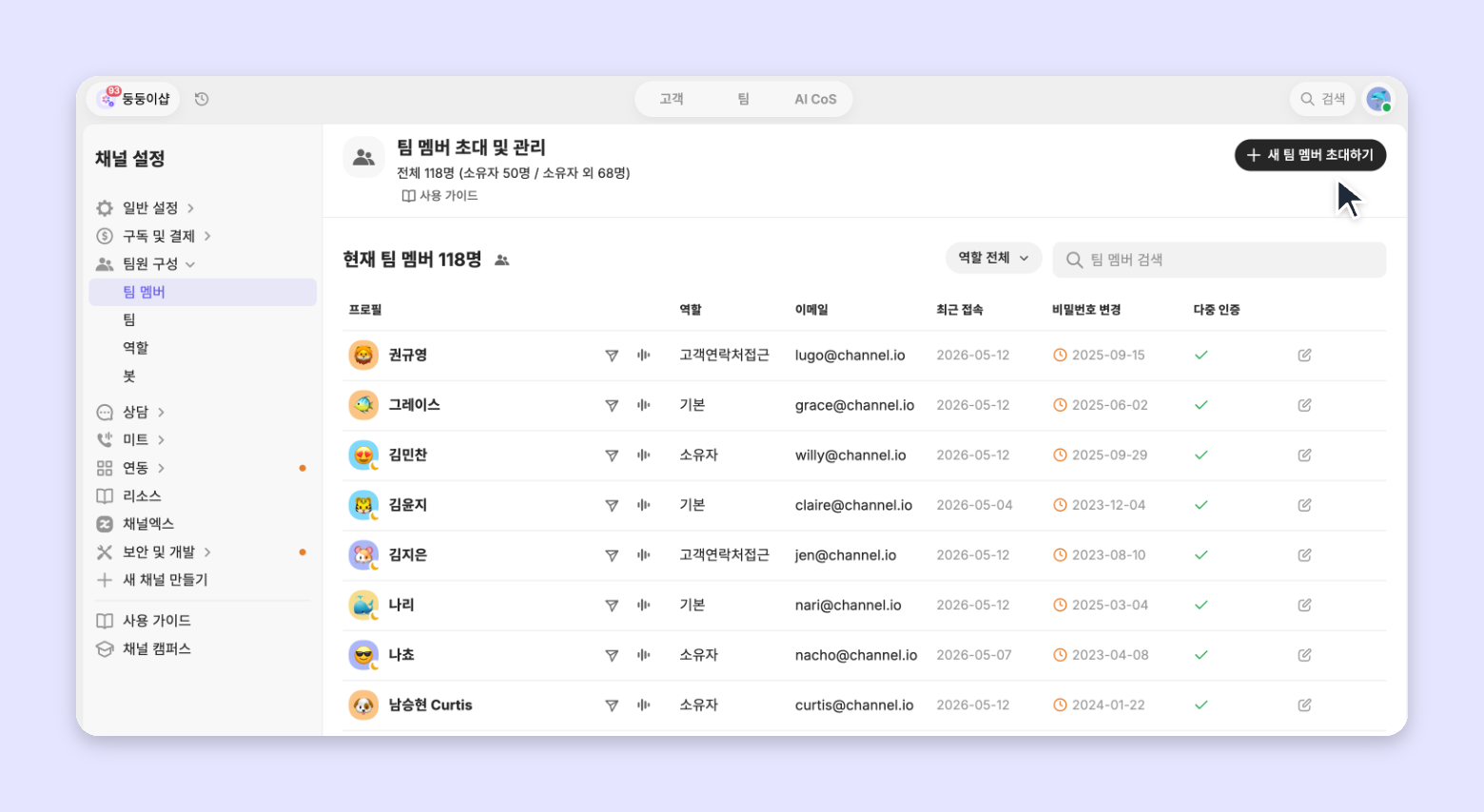Open the 역할 전체 role filter dropdown

[x=993, y=258]
